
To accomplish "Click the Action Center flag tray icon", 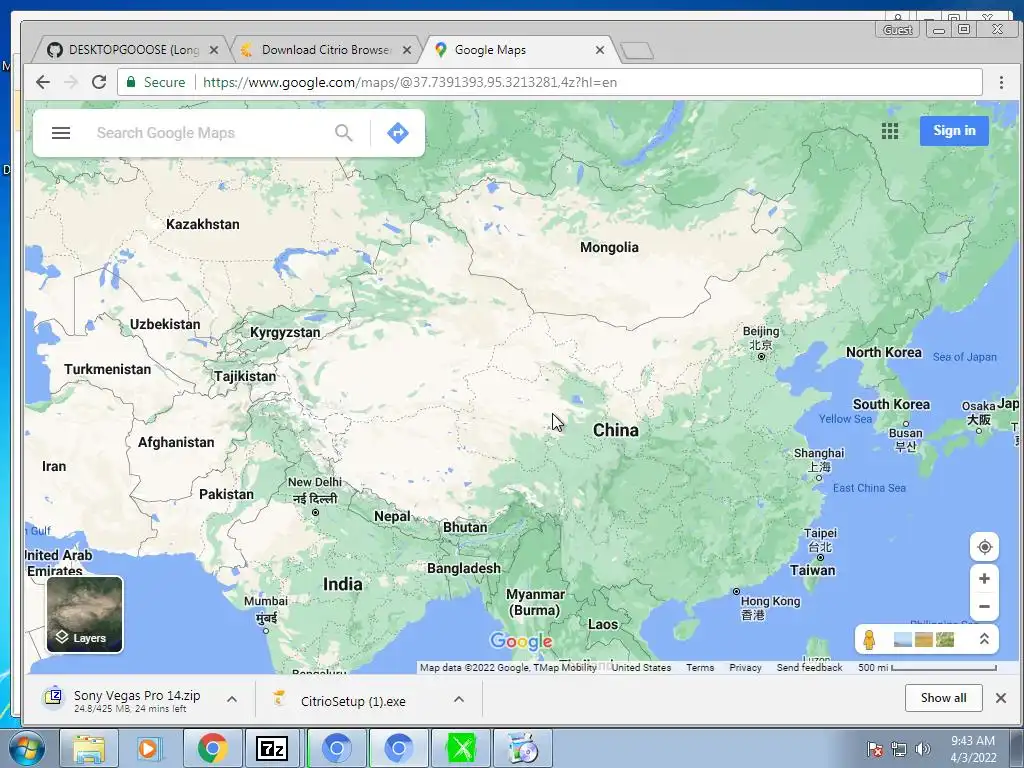I will coord(874,749).
